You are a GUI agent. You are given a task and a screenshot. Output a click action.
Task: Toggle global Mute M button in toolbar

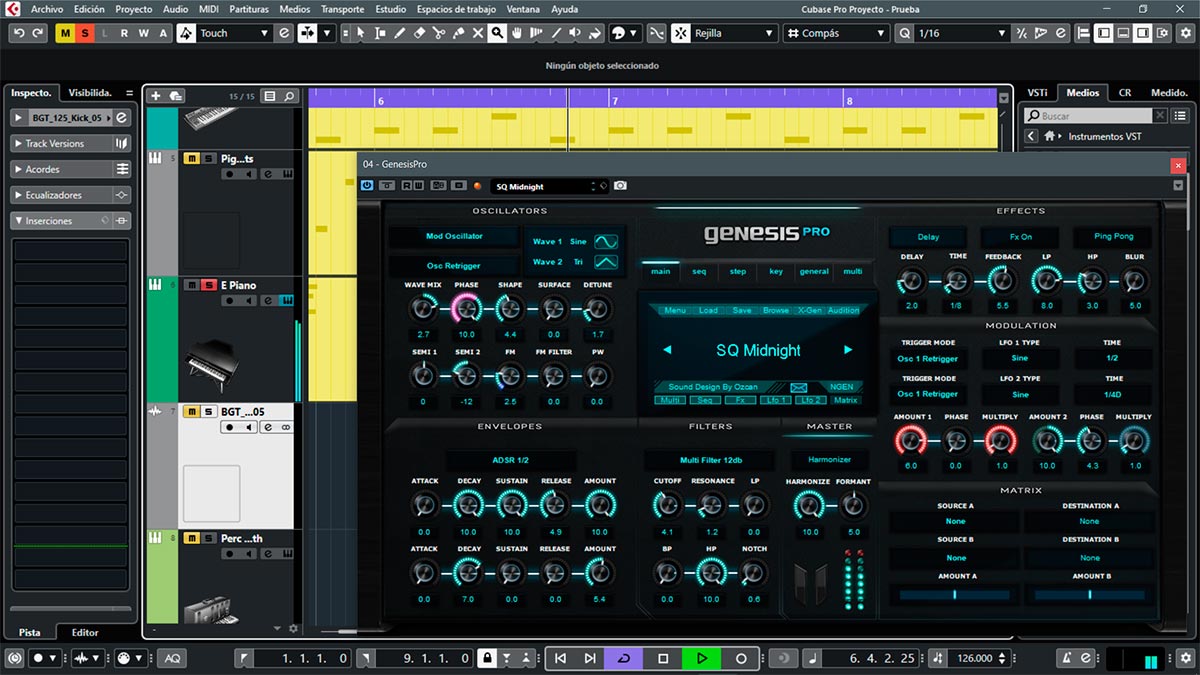click(x=66, y=33)
